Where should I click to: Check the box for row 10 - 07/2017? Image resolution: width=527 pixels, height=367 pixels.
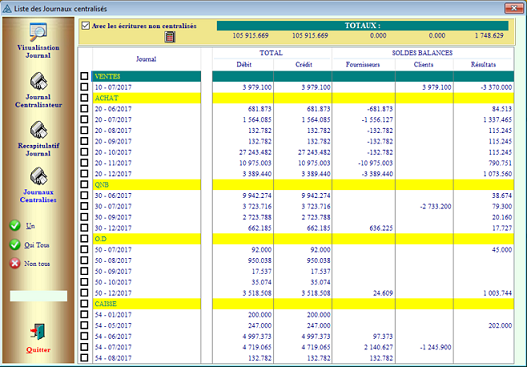pos(84,87)
